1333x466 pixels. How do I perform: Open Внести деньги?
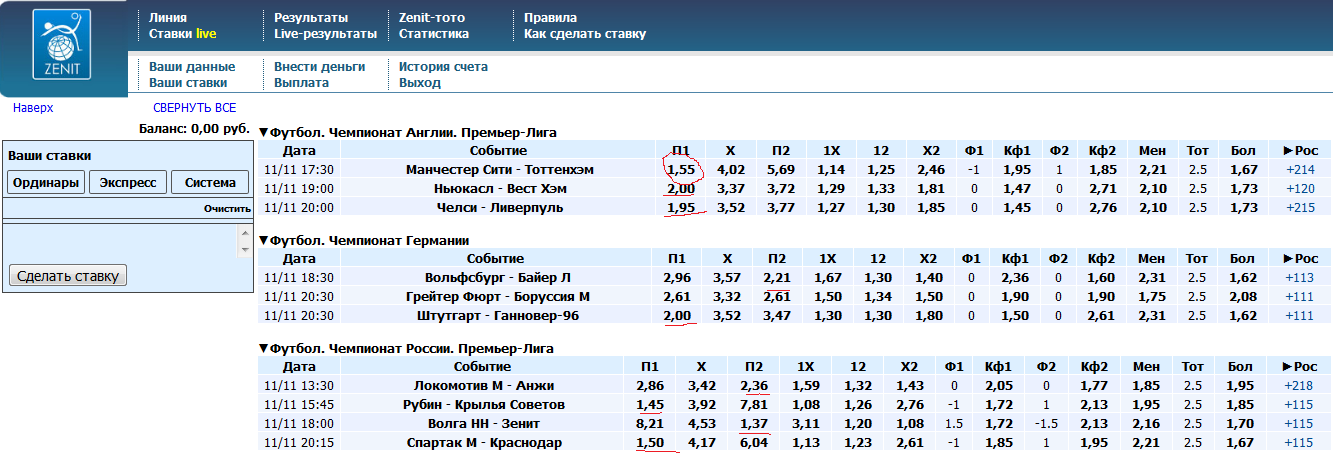(320, 67)
